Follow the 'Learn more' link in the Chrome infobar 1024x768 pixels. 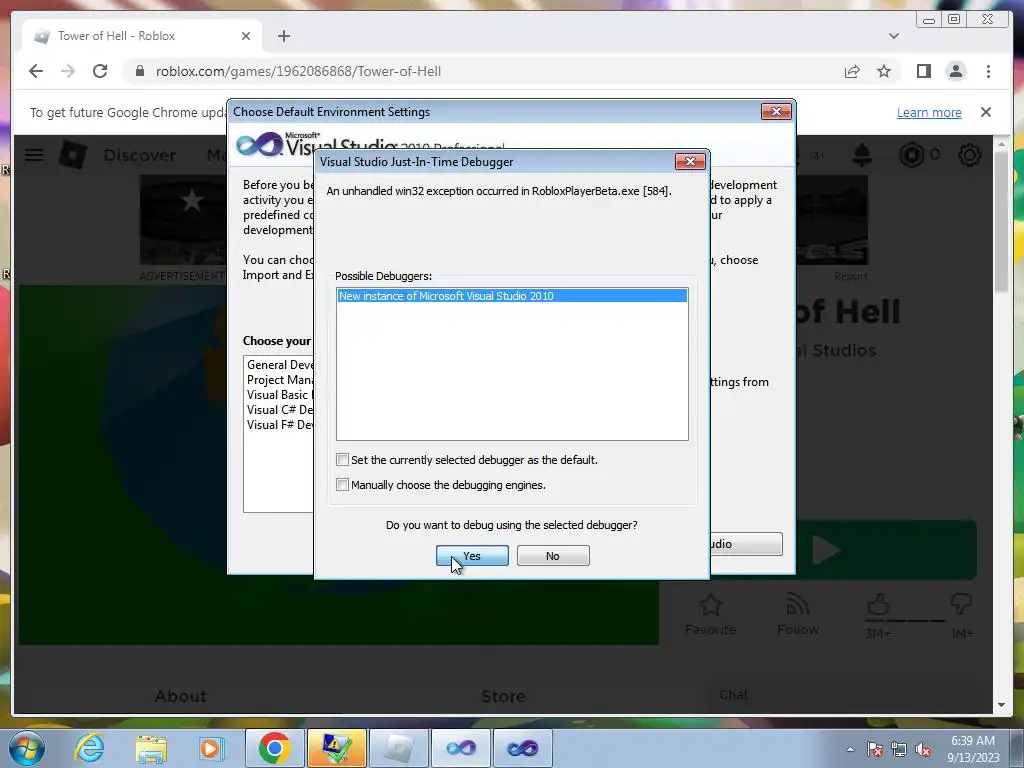click(929, 112)
